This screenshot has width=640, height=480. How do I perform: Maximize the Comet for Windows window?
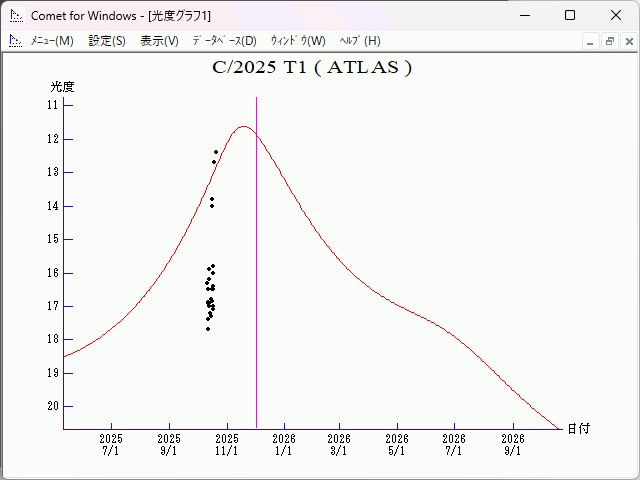coord(569,15)
